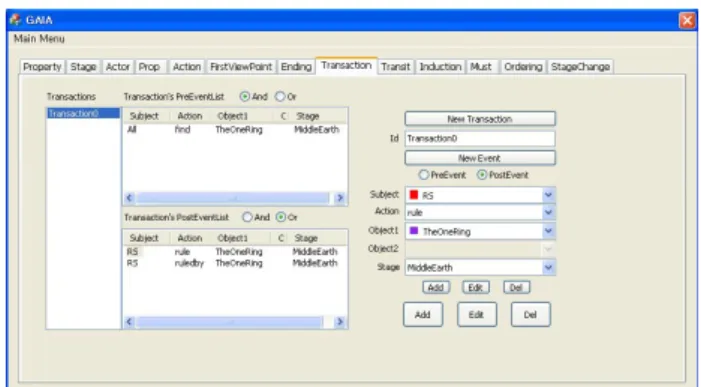Select And for the PreEventList

click(x=245, y=97)
